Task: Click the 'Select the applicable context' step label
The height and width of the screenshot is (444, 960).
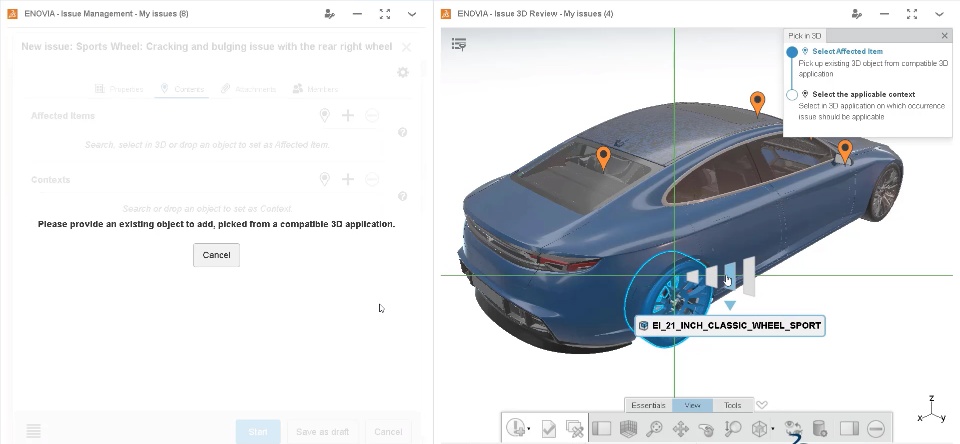Action: point(863,94)
